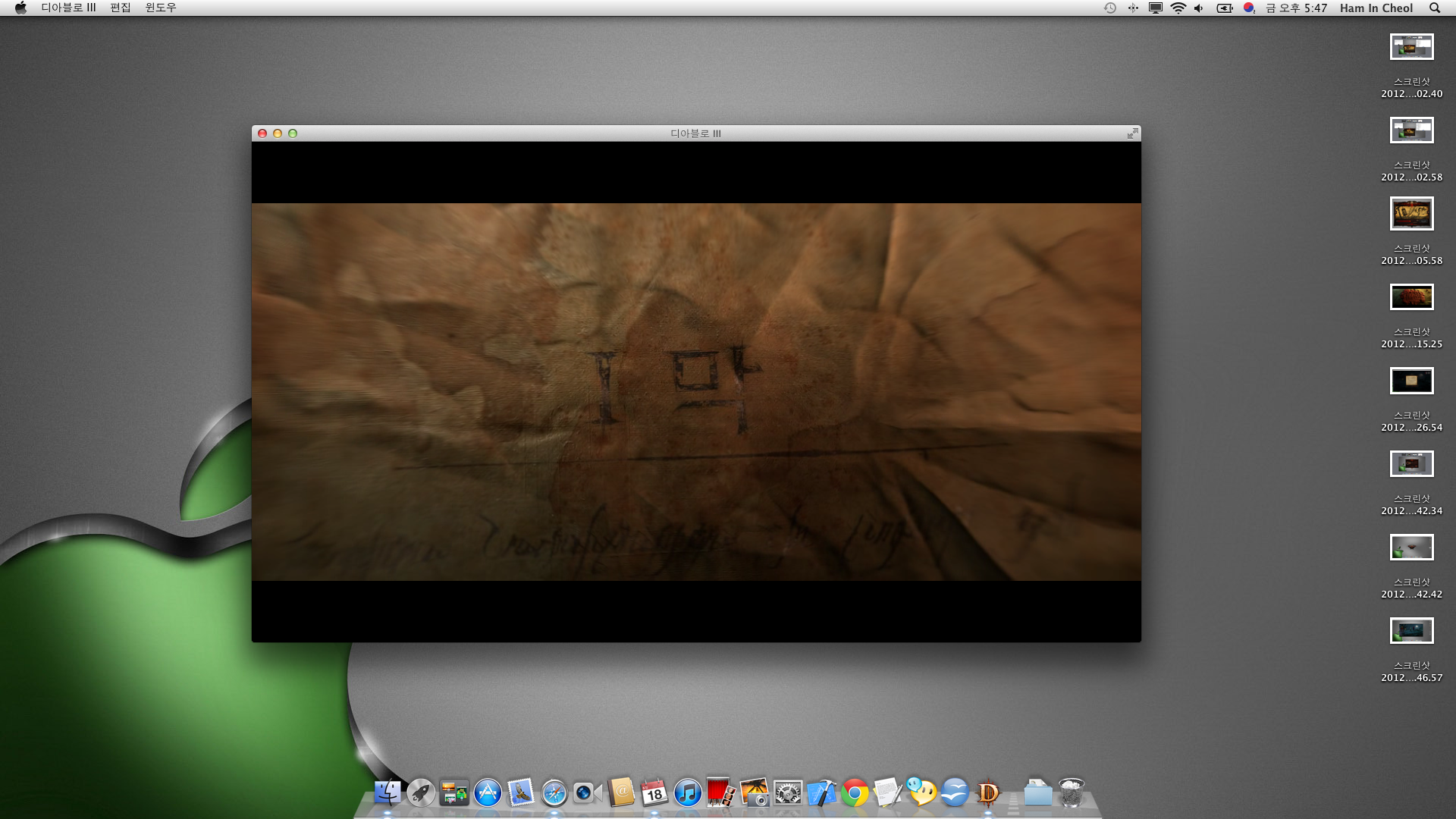Select screenshot file 2012...02.58 on desktop
1456x819 pixels.
pos(1411,149)
